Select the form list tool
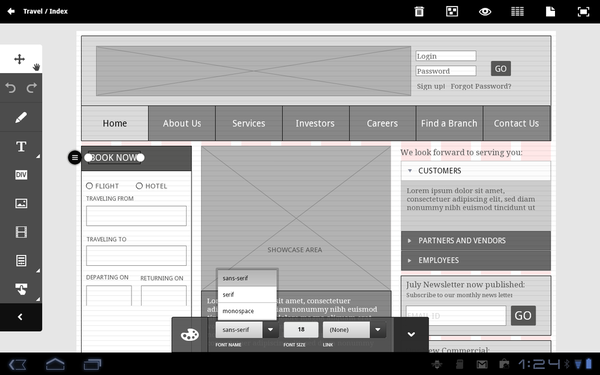Viewport: 600px width, 375px height. click(x=21, y=261)
